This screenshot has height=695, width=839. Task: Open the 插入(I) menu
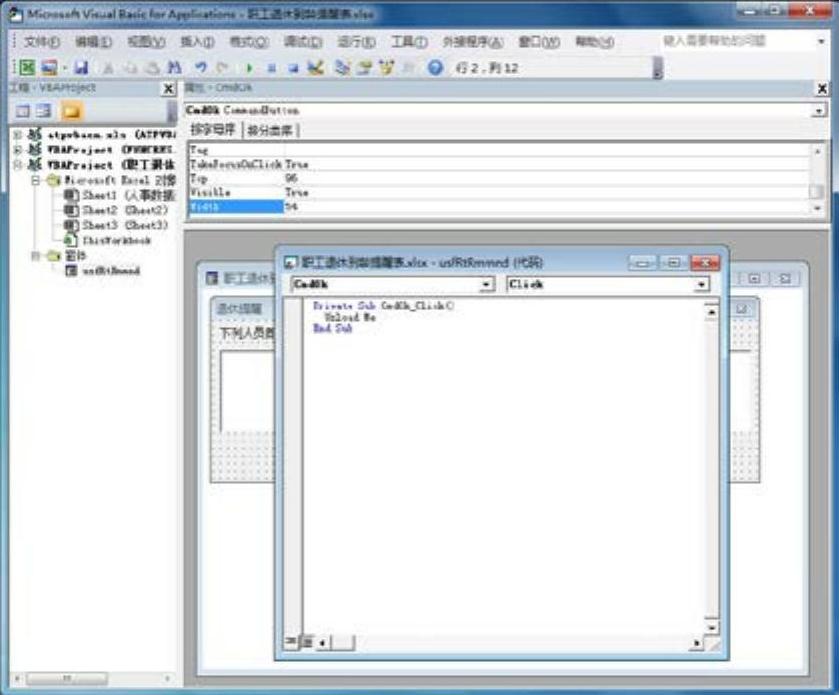(x=197, y=42)
